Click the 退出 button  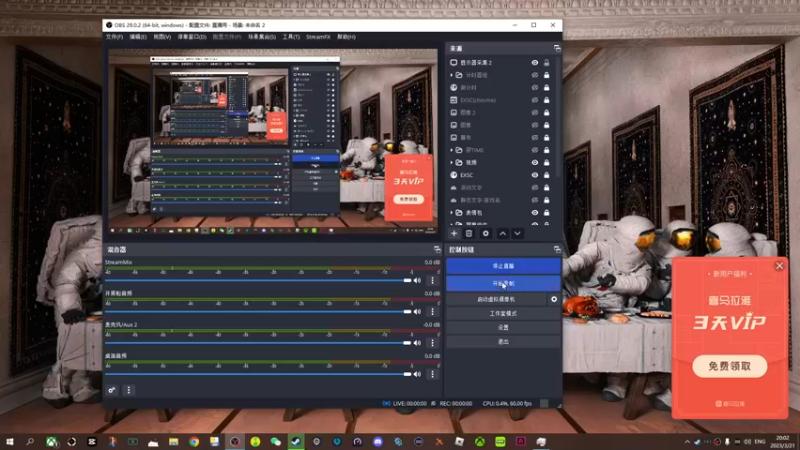click(x=503, y=341)
